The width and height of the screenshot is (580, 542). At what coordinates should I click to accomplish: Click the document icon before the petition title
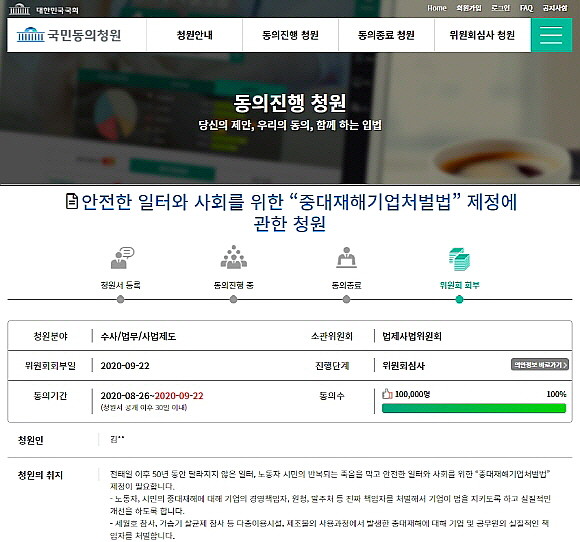tap(72, 201)
